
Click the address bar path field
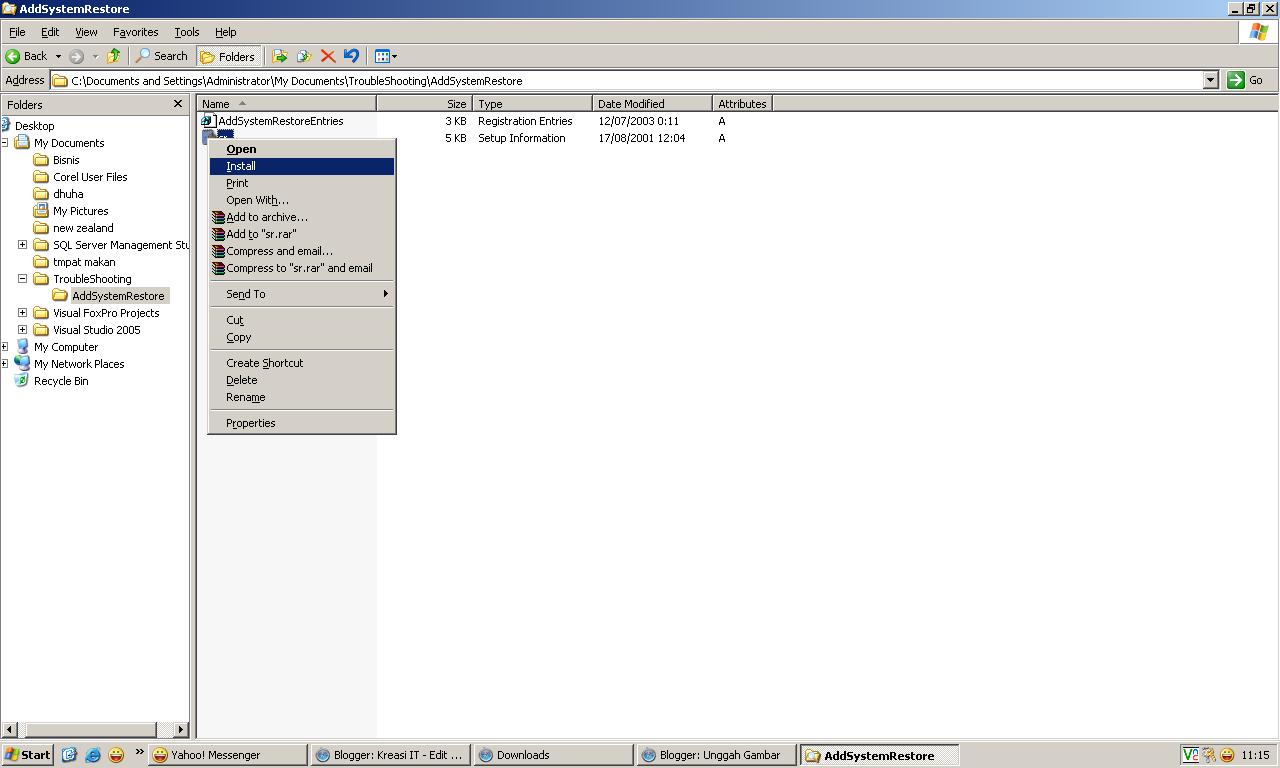627,80
